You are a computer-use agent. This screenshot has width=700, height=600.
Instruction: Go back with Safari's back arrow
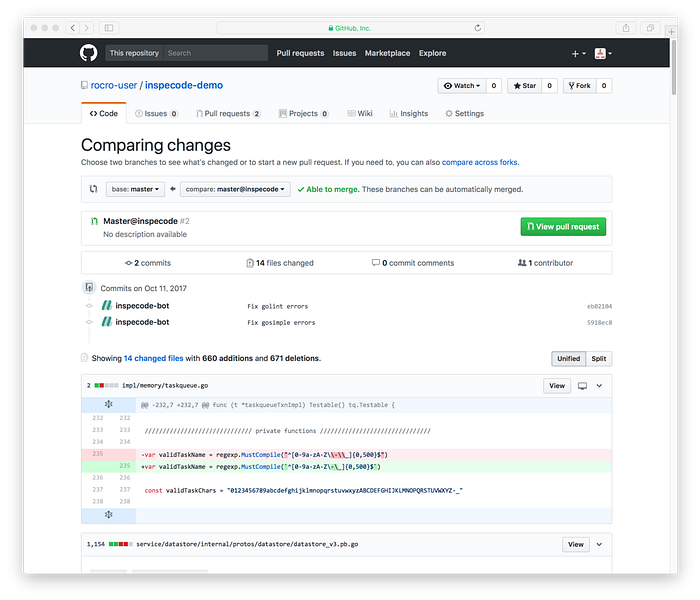tap(73, 28)
